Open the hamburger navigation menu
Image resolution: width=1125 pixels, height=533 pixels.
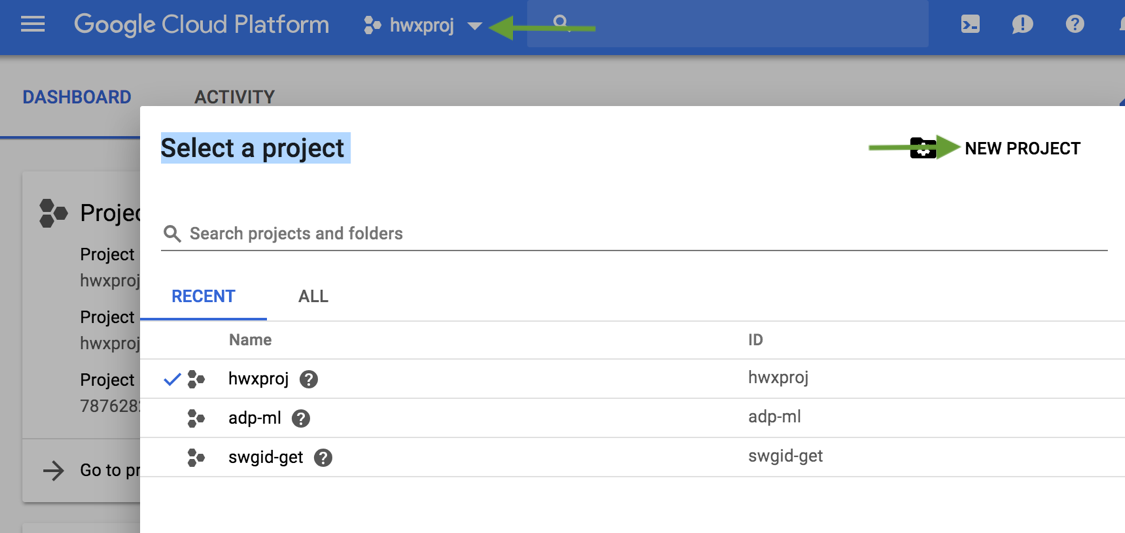tap(33, 25)
